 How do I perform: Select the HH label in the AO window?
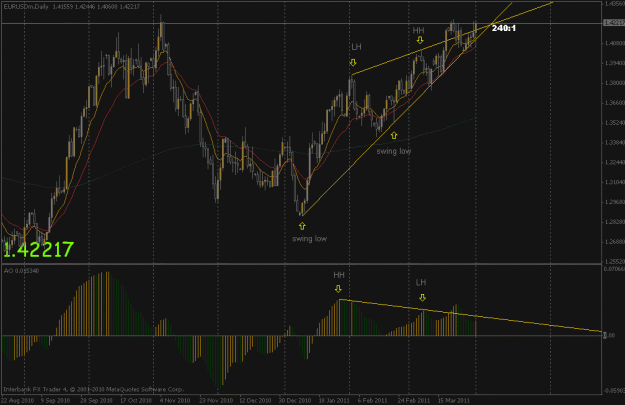(339, 275)
